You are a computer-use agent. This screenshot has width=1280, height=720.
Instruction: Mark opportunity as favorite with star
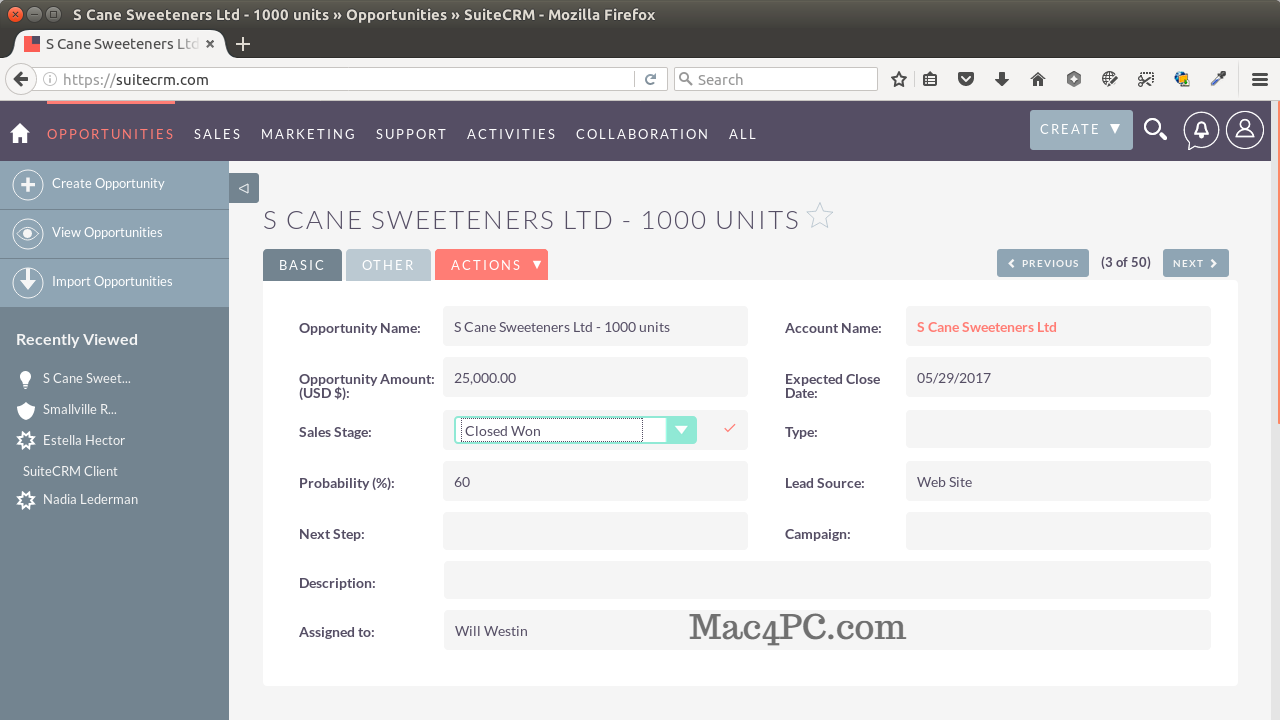point(820,216)
